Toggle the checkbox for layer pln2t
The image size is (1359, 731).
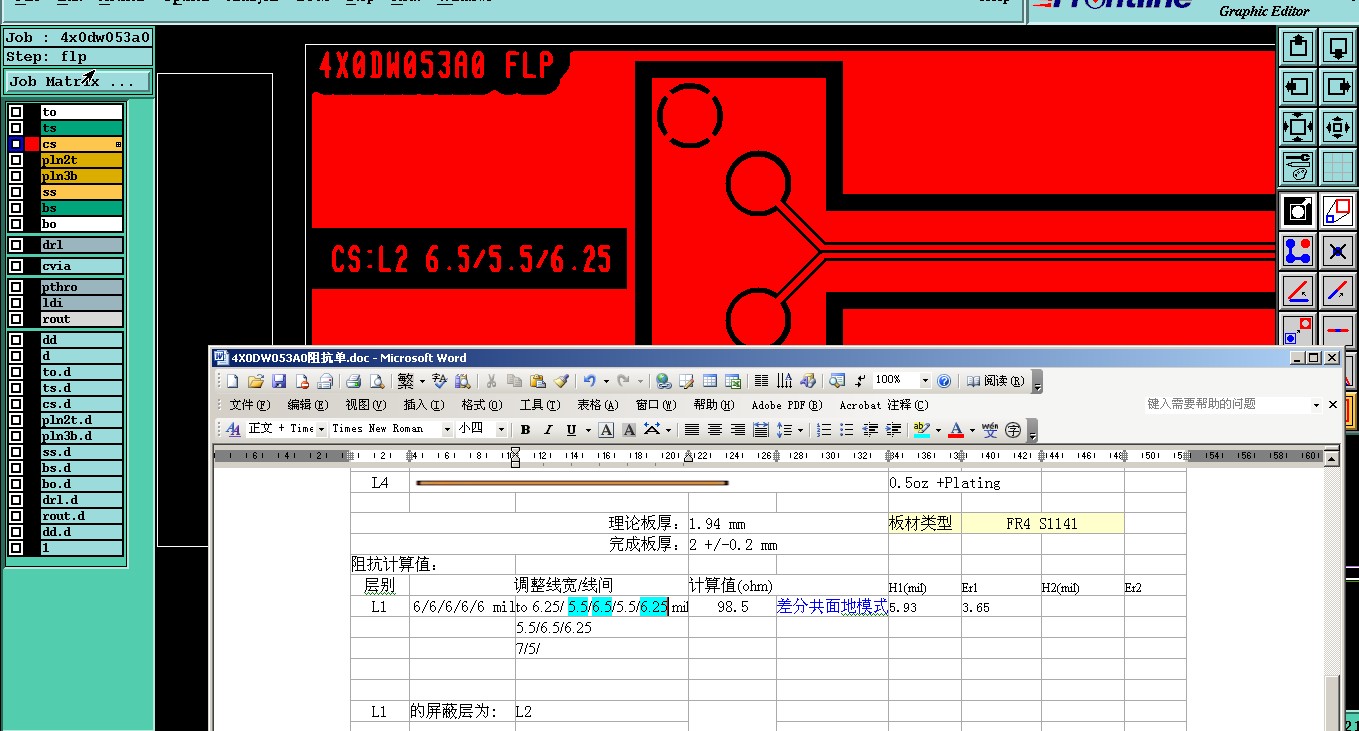(16, 160)
